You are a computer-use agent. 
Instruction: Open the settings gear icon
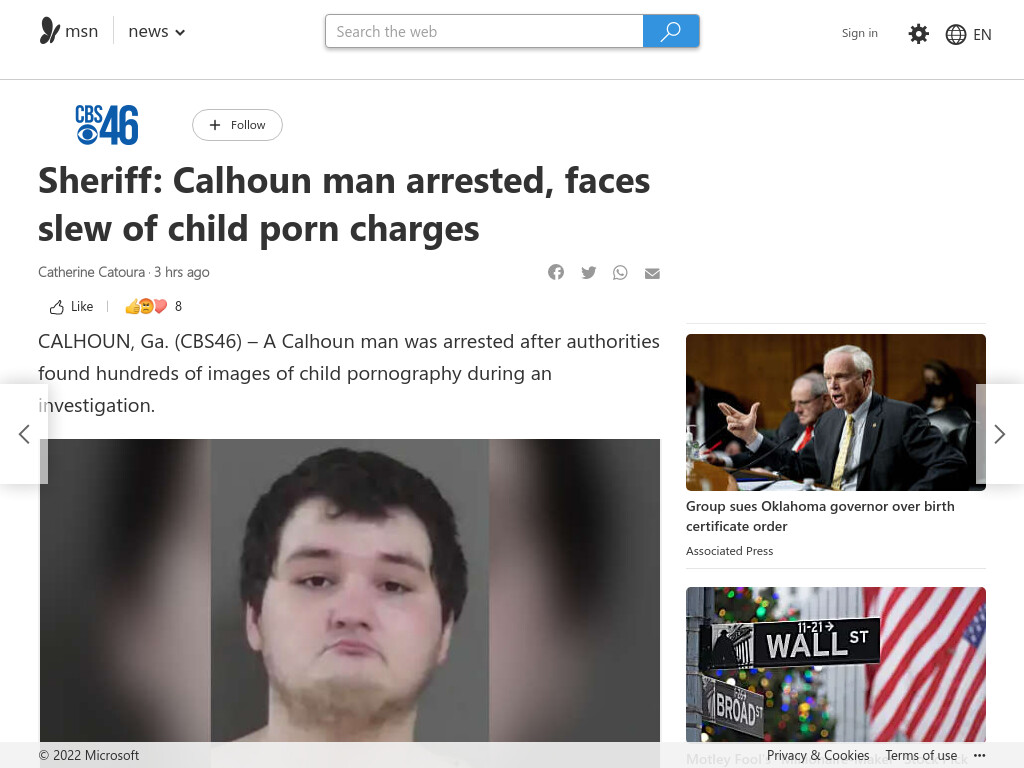(918, 33)
